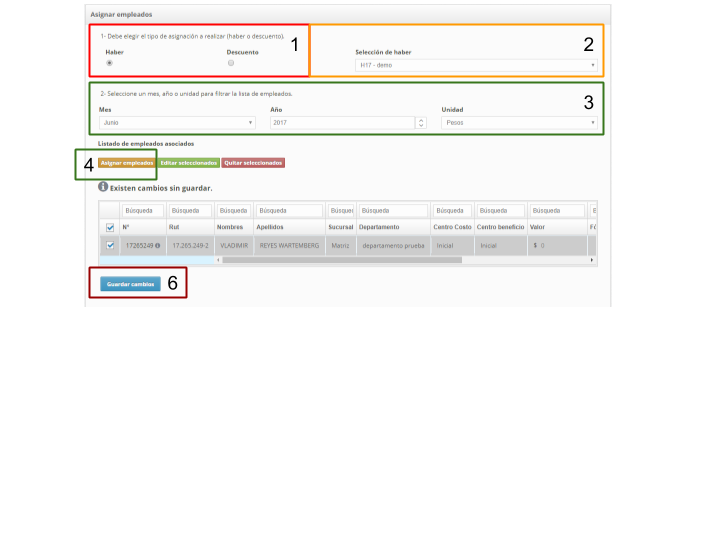Click the table's horizontal scrollbar thumb

342,260
